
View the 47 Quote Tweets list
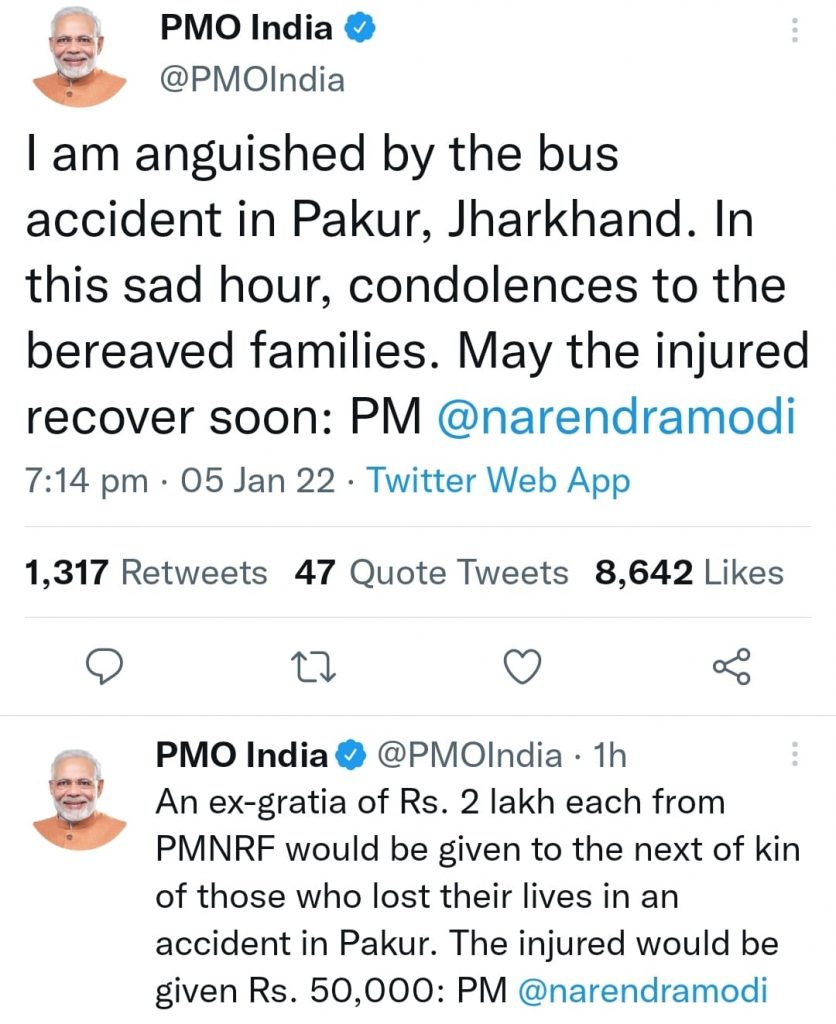(x=431, y=573)
